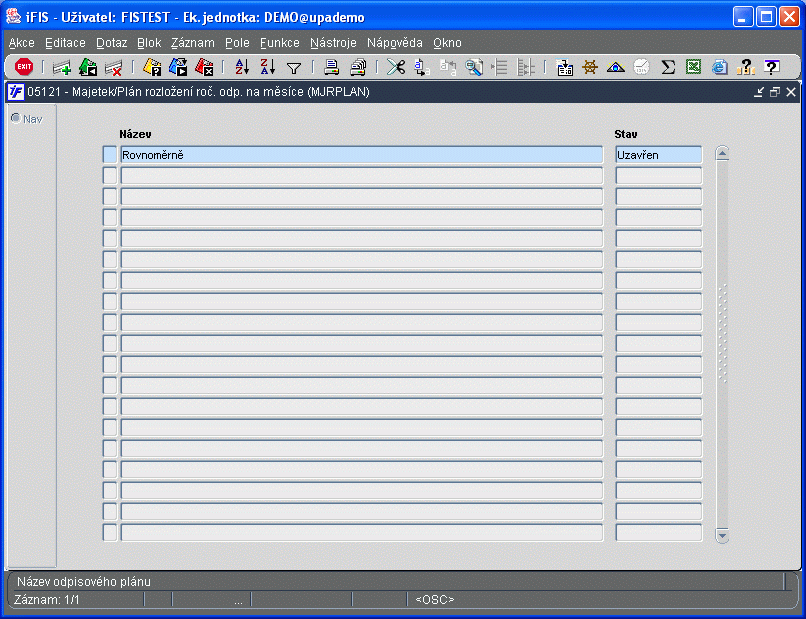
Task: Click the funnel filter icon
Action: pos(294,68)
